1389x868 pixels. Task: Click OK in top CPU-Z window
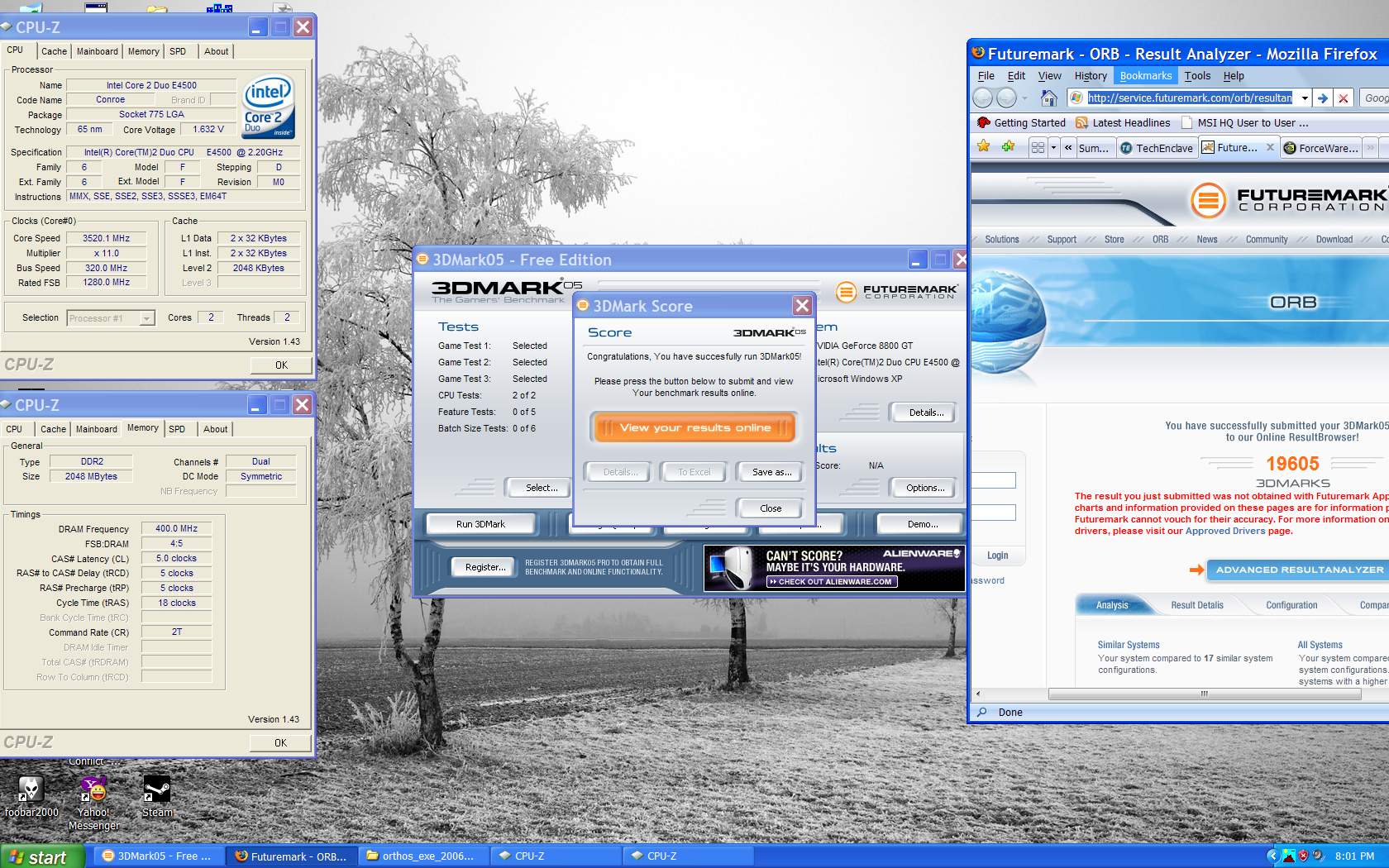pos(281,365)
